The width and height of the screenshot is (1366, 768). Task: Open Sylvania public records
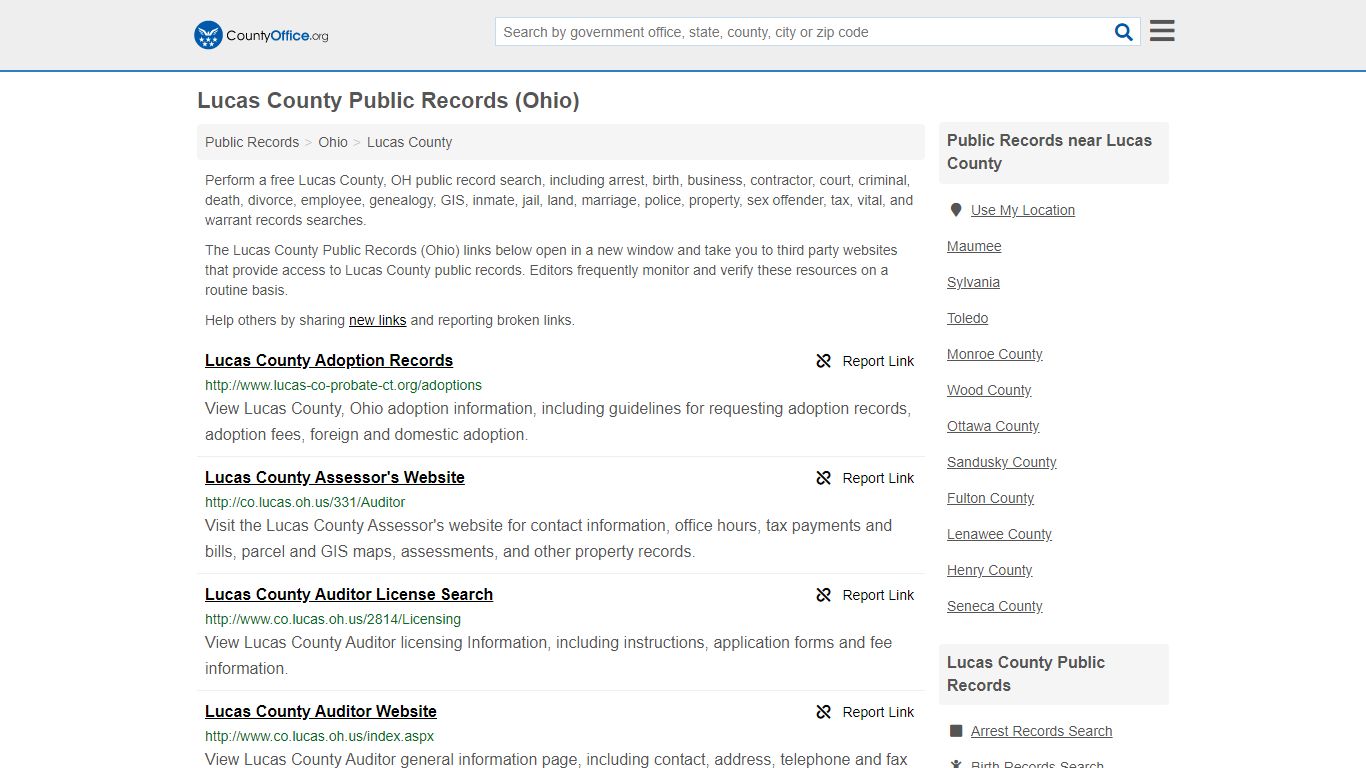coord(973,282)
